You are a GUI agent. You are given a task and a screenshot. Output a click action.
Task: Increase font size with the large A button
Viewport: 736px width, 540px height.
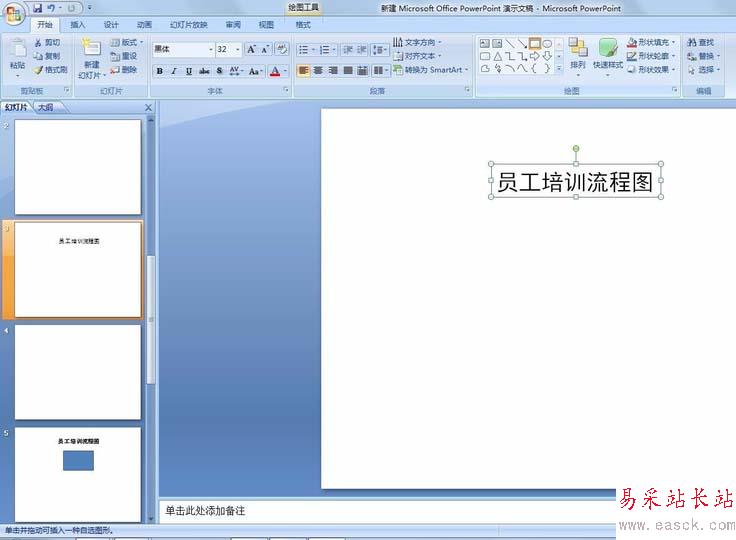tap(251, 49)
